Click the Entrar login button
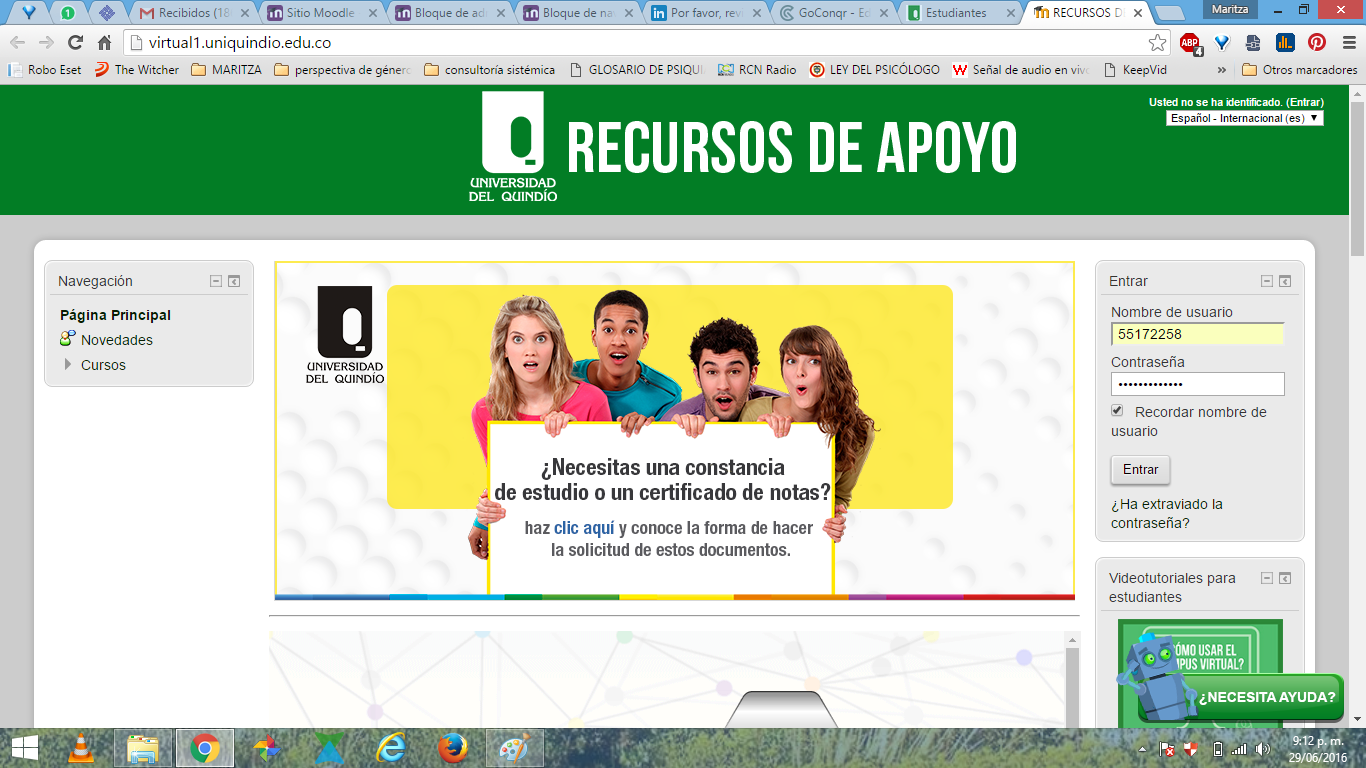This screenshot has width=1366, height=768. click(1140, 469)
